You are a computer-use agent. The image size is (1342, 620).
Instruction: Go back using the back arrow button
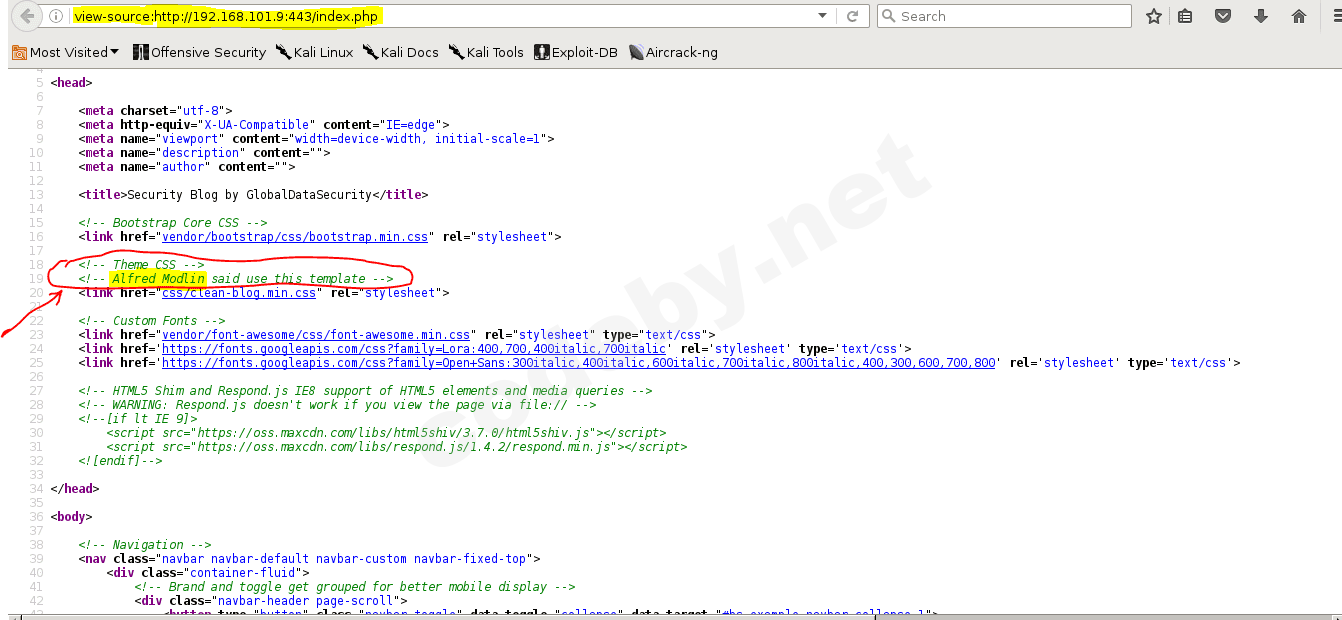(x=27, y=16)
